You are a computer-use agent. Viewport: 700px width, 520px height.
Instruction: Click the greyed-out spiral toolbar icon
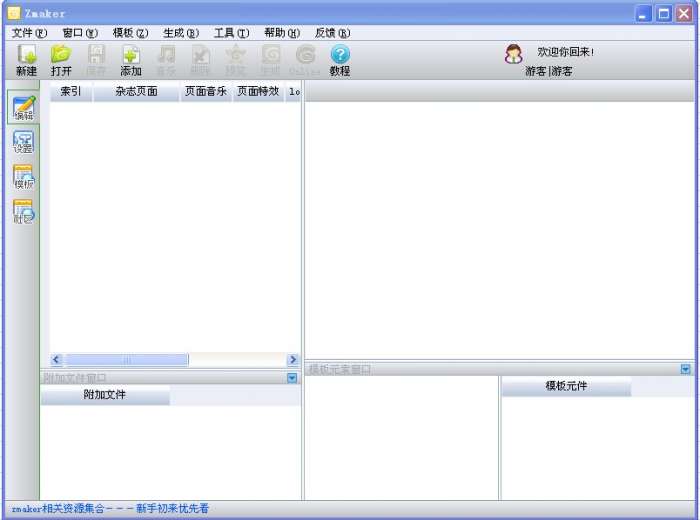[271, 54]
